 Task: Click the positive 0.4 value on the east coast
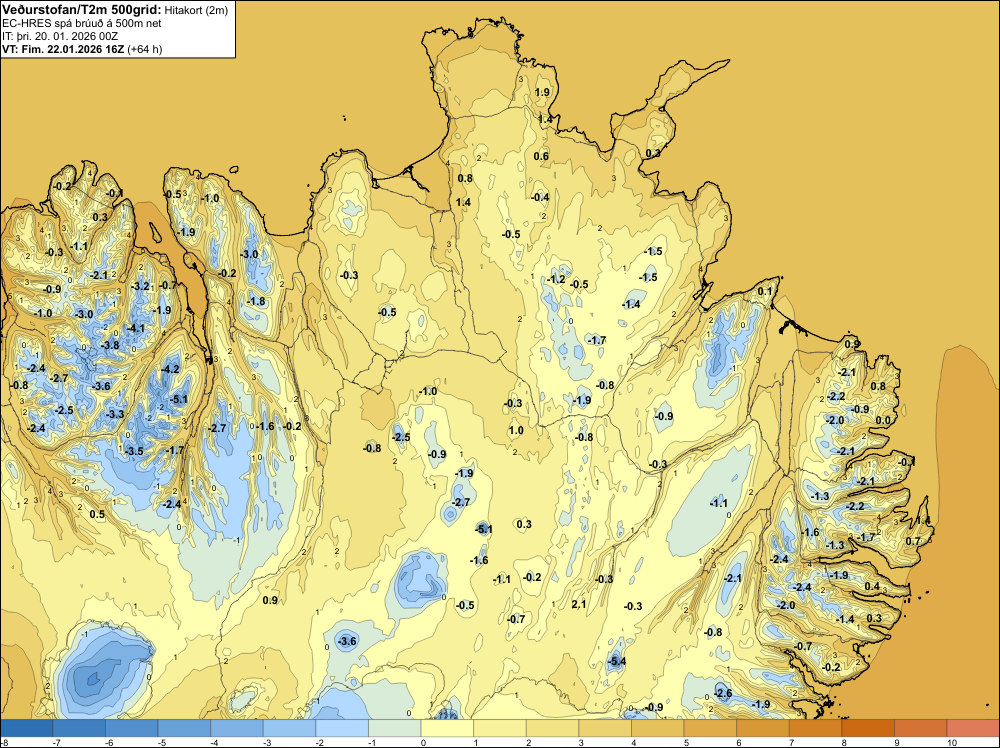(x=872, y=586)
